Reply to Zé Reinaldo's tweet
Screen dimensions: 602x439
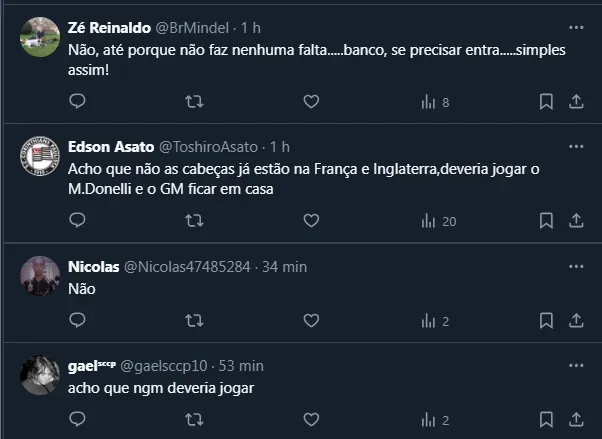tap(77, 101)
